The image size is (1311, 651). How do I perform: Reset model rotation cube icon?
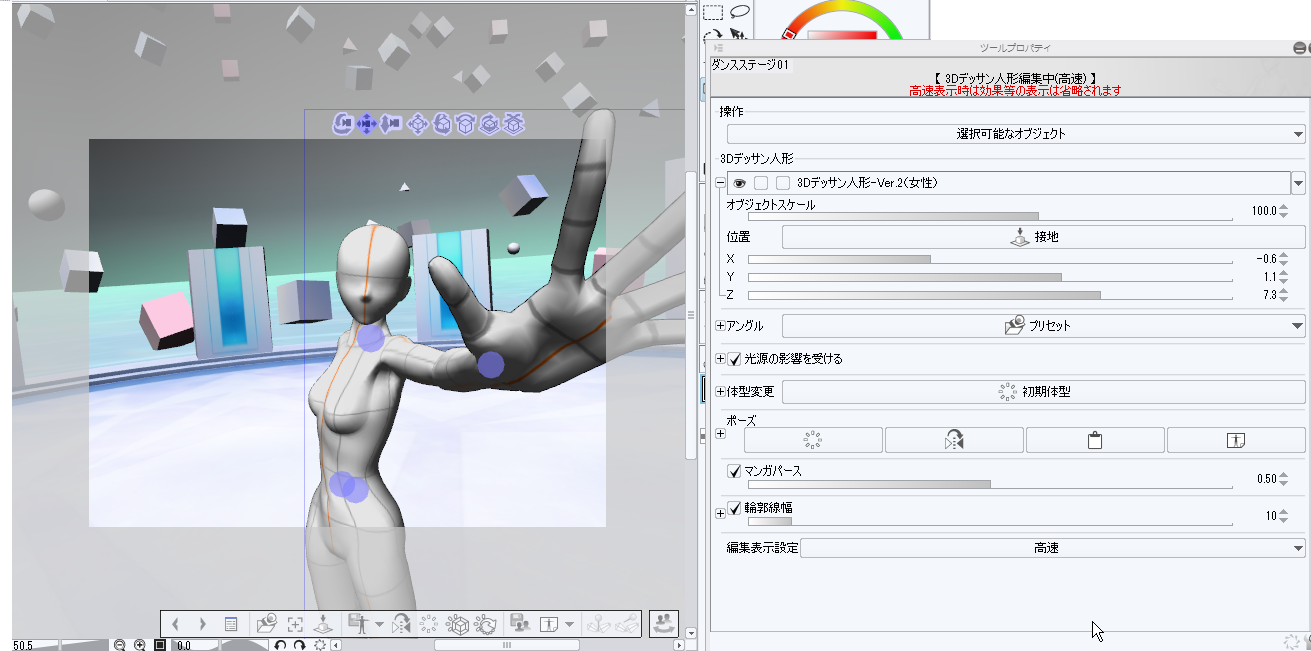click(x=486, y=623)
